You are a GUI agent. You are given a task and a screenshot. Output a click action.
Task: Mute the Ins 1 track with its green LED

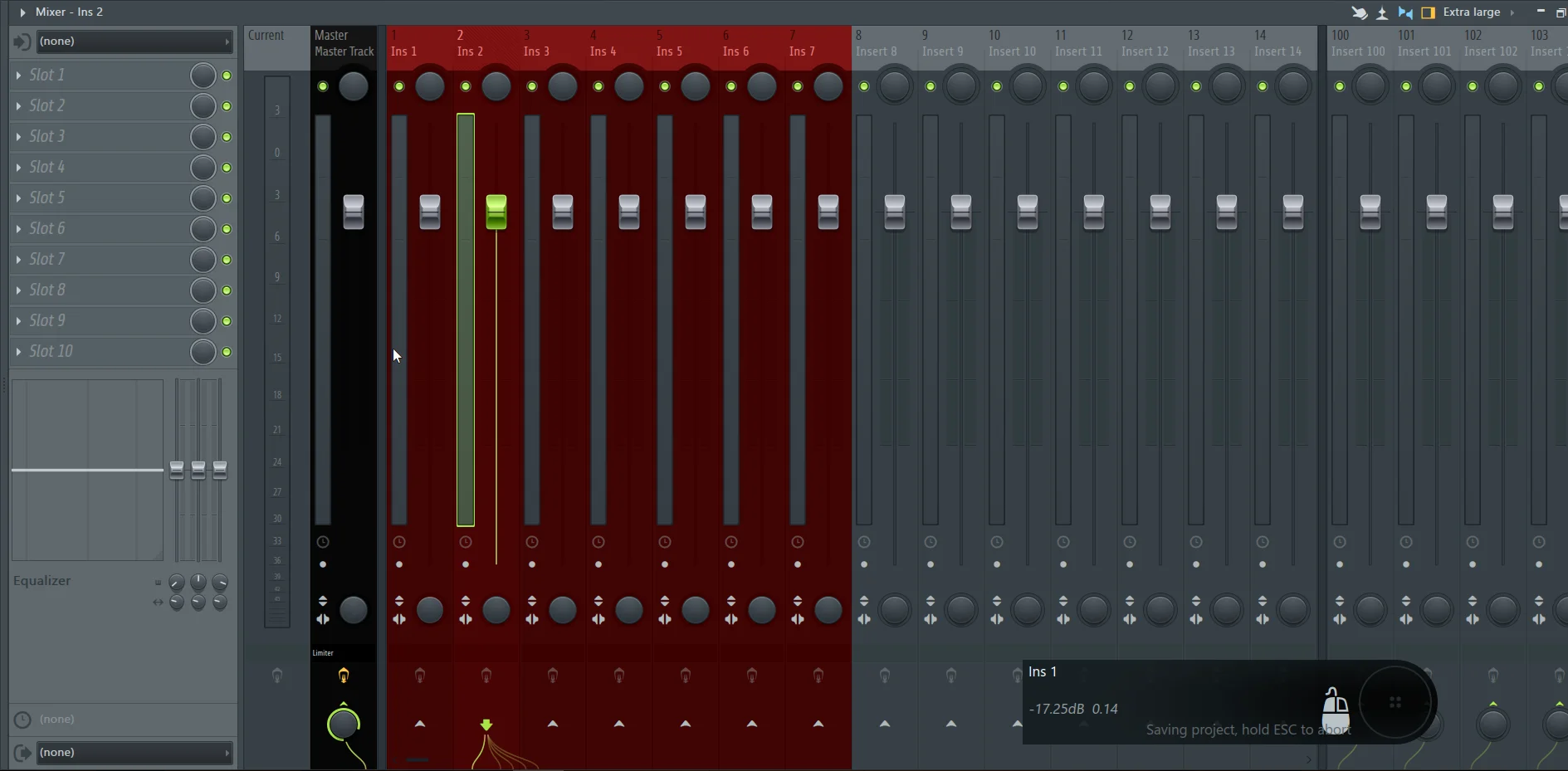(x=399, y=87)
